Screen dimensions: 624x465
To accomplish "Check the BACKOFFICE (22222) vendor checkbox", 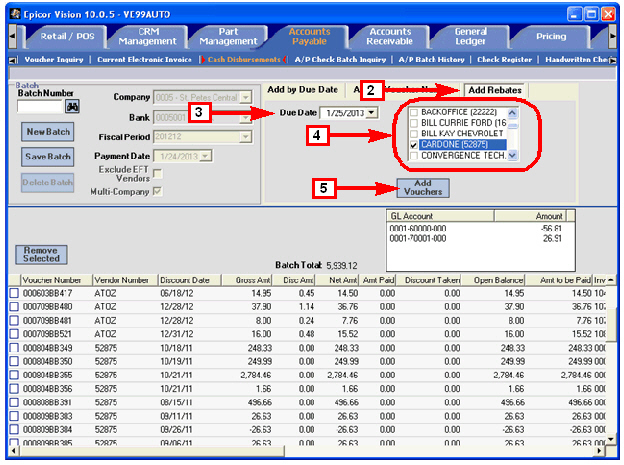I will click(414, 112).
